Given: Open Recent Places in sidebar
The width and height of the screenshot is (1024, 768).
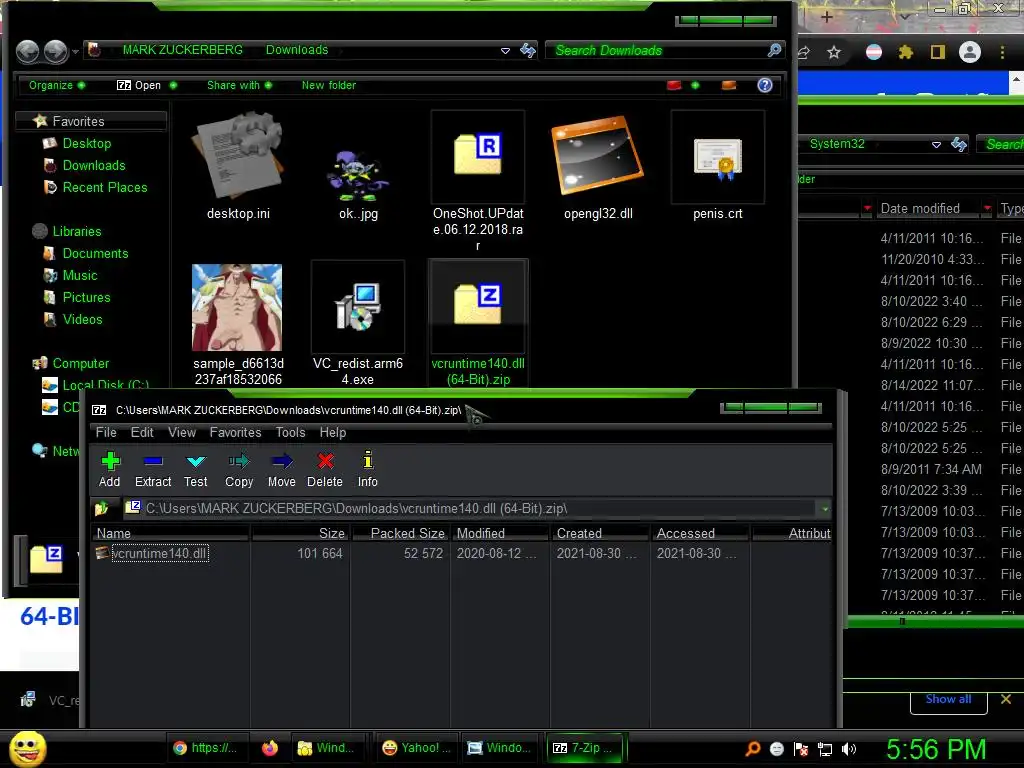Looking at the screenshot, I should tap(104, 187).
